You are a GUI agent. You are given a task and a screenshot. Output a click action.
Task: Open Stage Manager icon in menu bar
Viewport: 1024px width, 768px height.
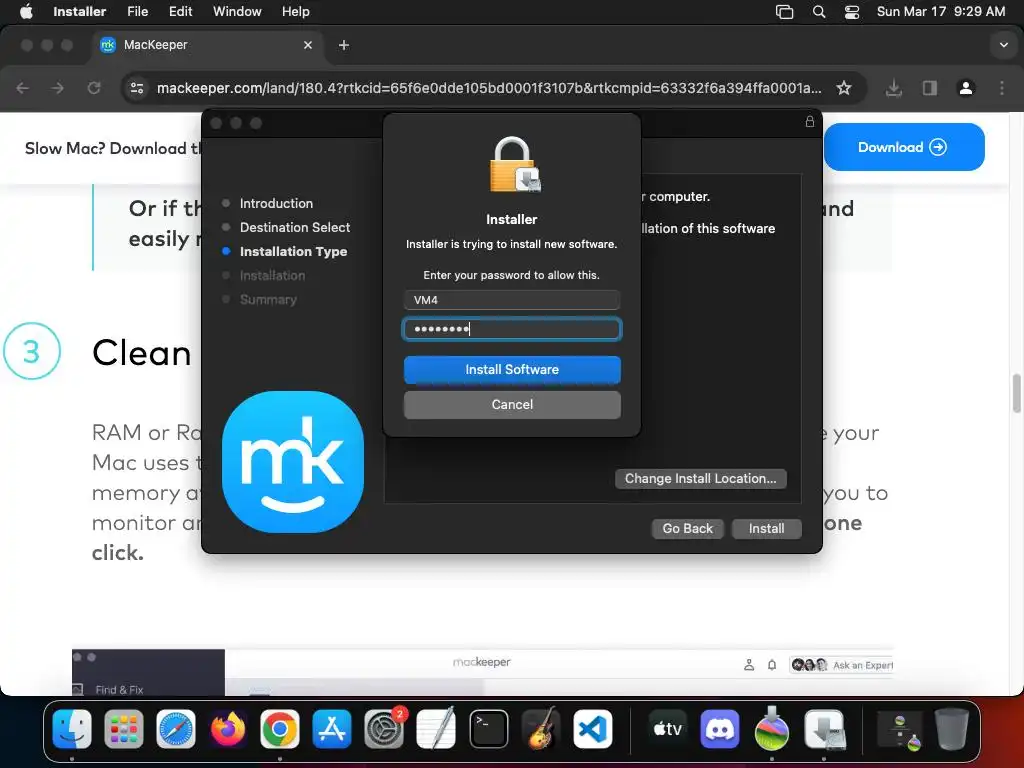[x=784, y=12]
